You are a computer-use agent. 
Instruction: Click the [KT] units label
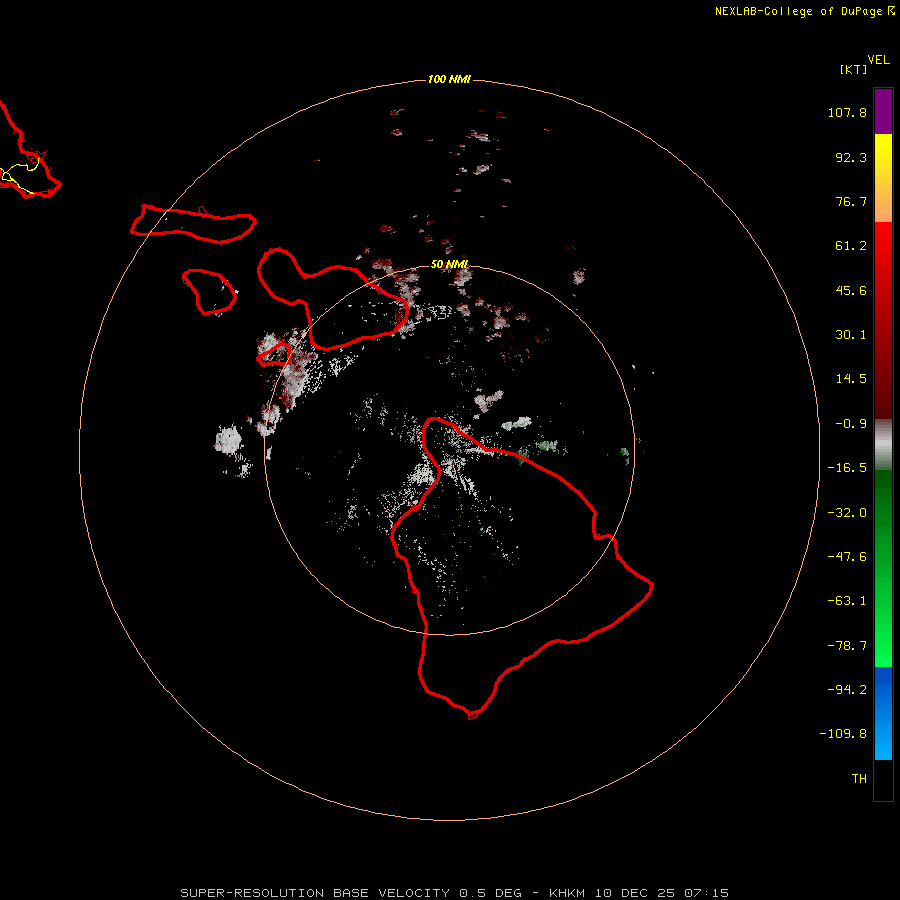[853, 69]
